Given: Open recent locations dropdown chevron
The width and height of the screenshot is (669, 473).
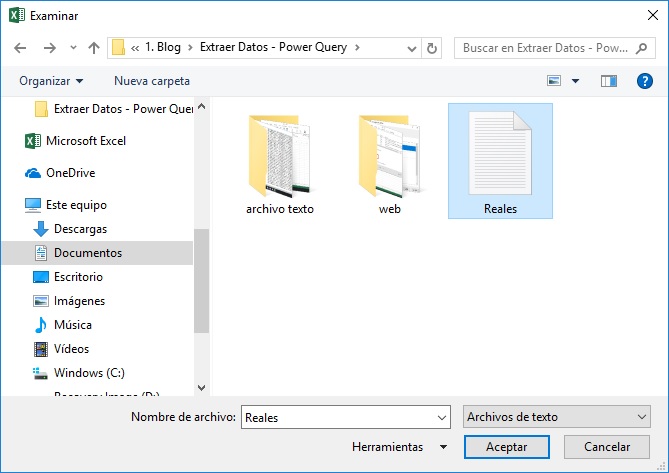Looking at the screenshot, I should tap(73, 47).
